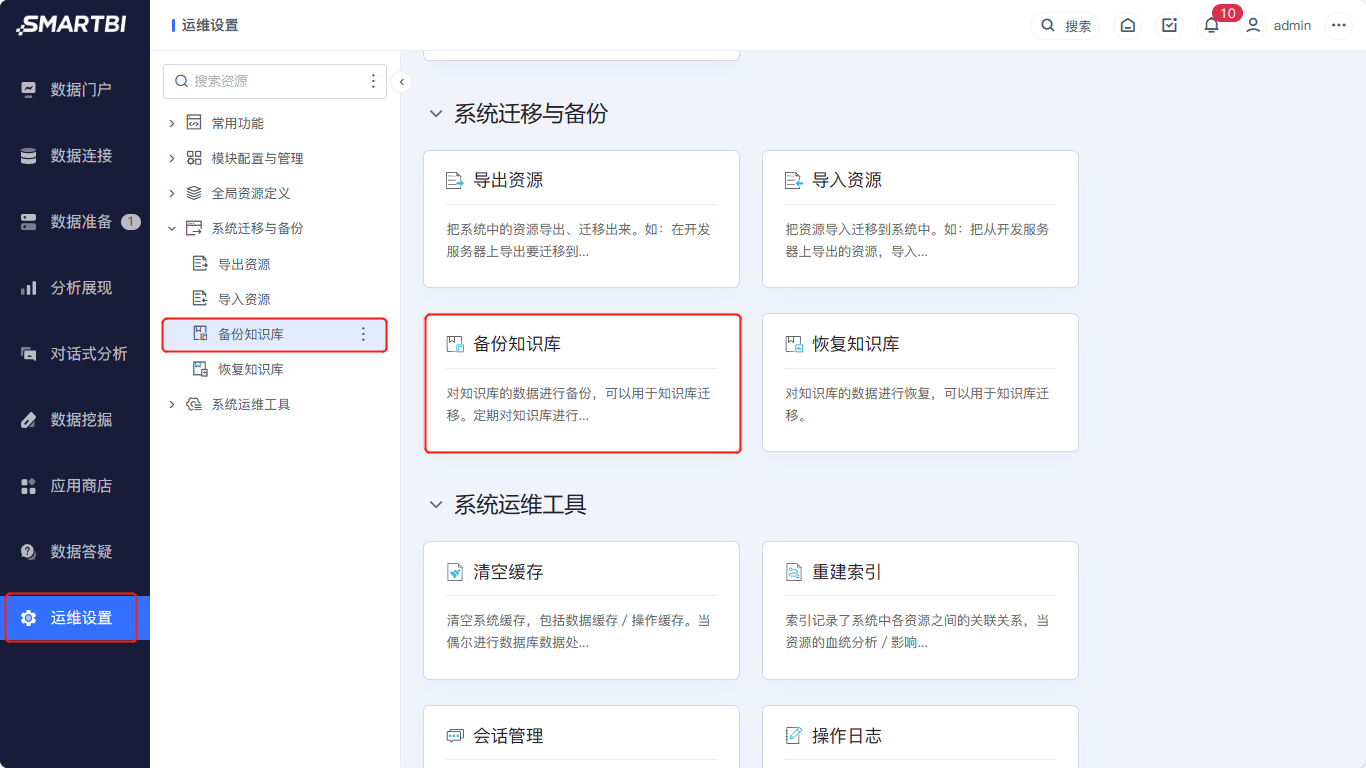1366x768 pixels.
Task: Open the 清空缓存 card title
Action: [508, 572]
